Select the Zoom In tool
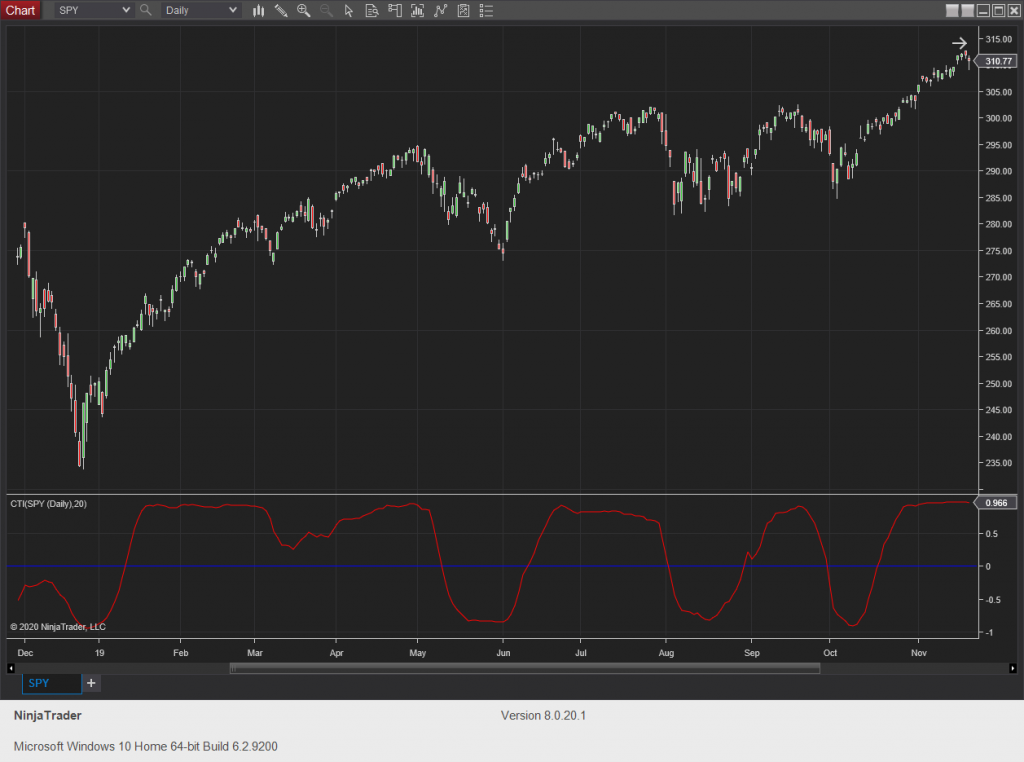Viewport: 1024px width, 762px height. pos(303,11)
